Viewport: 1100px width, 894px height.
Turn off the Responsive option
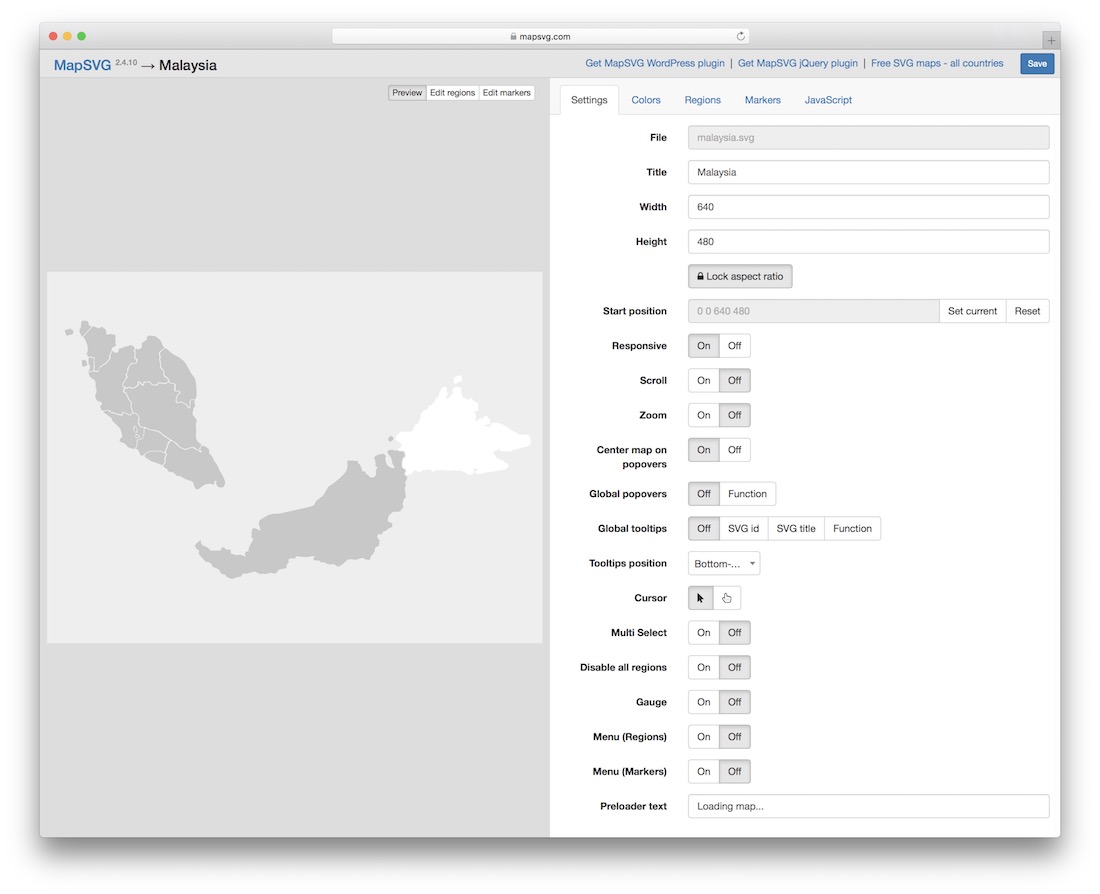(x=734, y=345)
